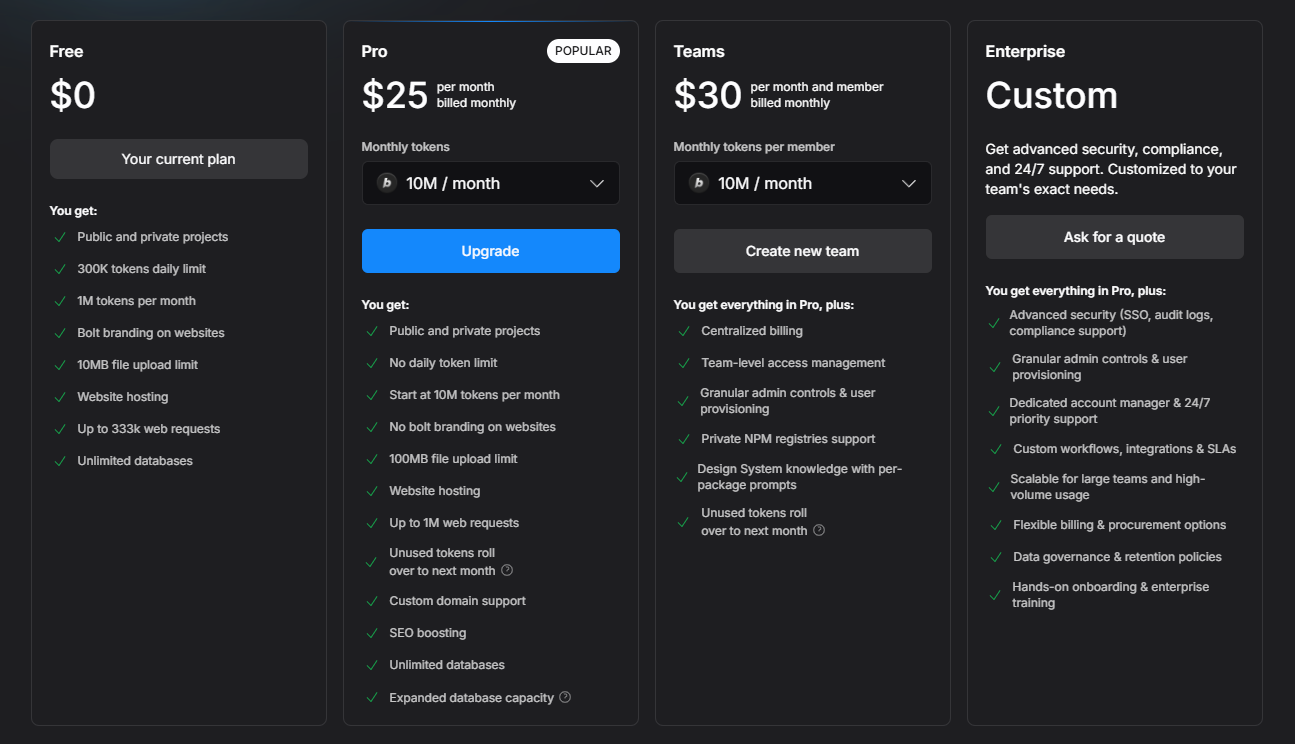Click the Ask for a quote button
Screen dimensions: 1295x744
[x=1114, y=237]
